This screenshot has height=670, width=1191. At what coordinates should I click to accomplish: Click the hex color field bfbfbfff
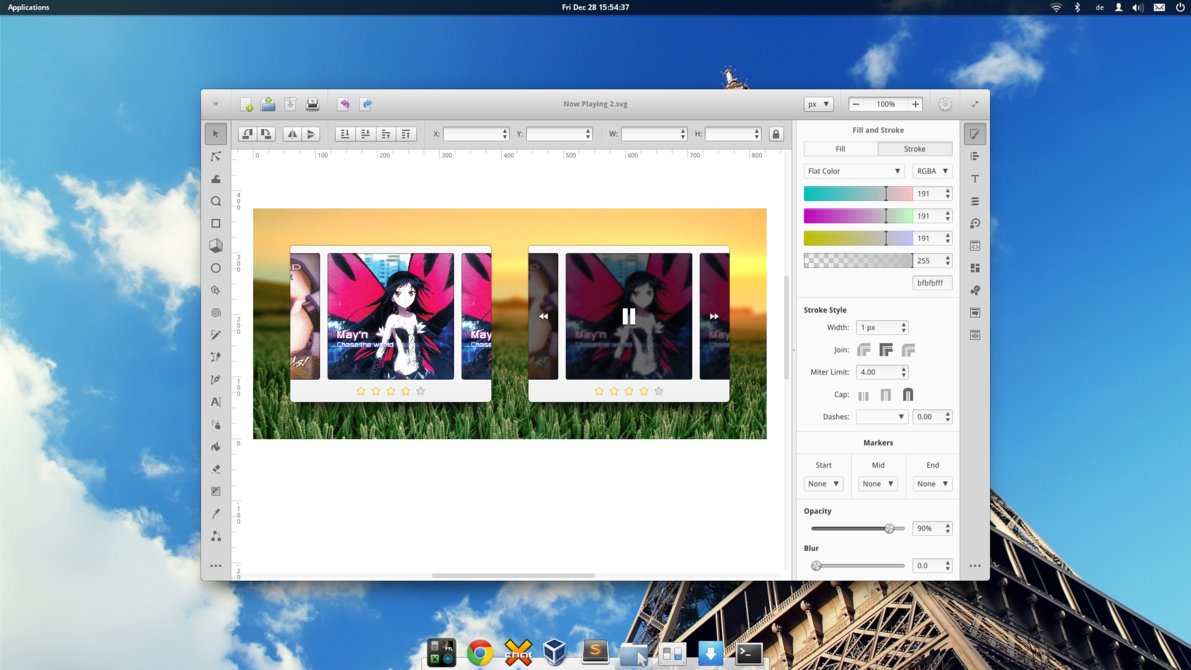click(x=932, y=283)
